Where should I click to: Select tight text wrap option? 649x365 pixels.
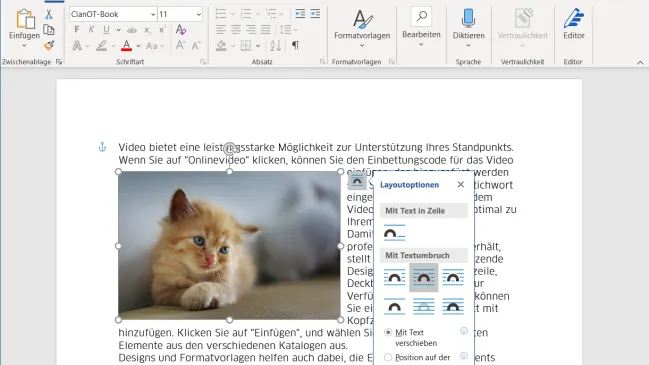pyautogui.click(x=424, y=277)
